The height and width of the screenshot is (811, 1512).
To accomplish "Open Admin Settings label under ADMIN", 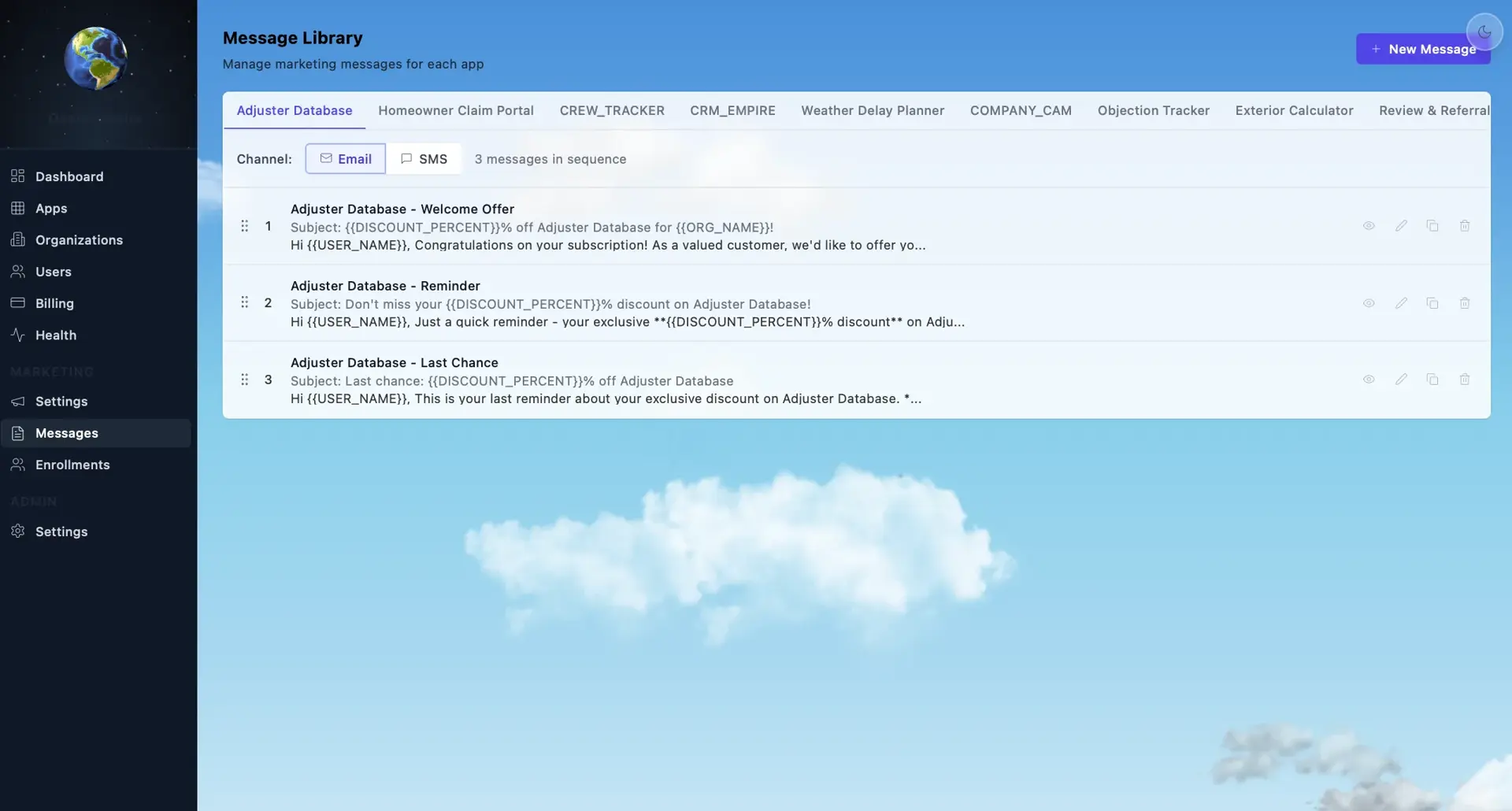I will pyautogui.click(x=61, y=531).
